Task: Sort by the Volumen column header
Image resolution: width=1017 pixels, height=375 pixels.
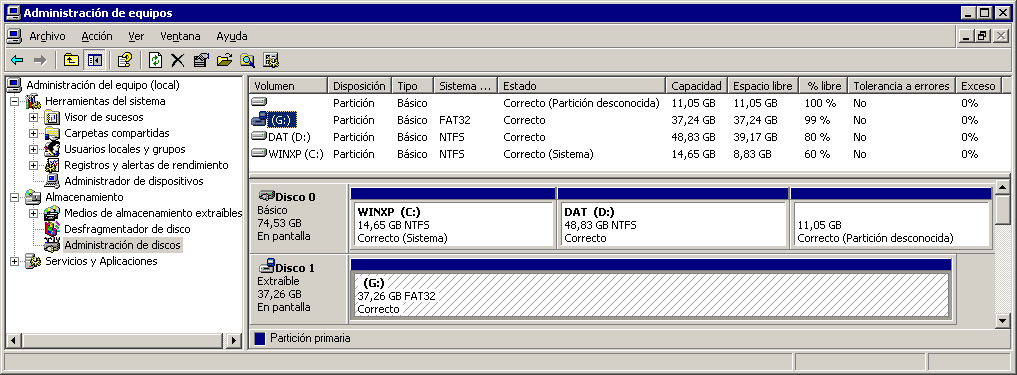Action: click(x=289, y=86)
